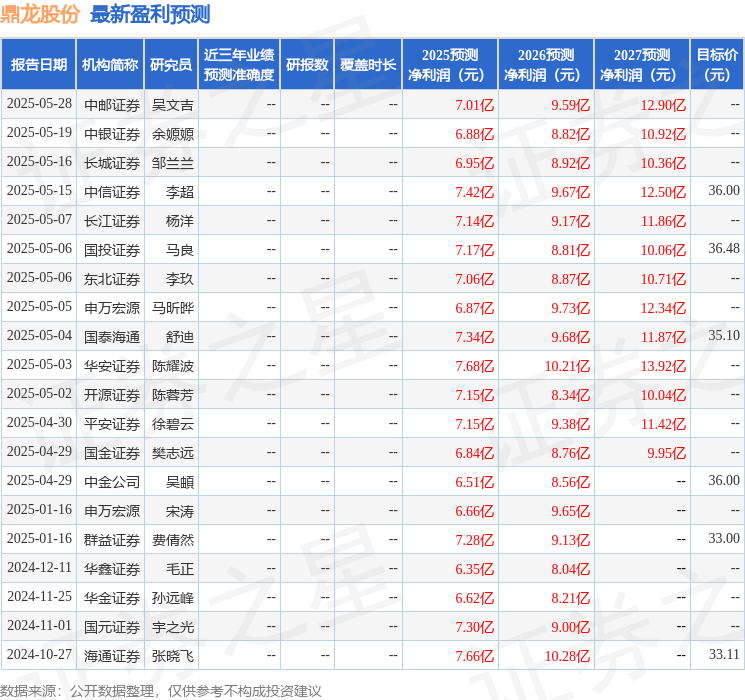
Task: Click 10.92亿 forecast value
Action: pos(663,134)
